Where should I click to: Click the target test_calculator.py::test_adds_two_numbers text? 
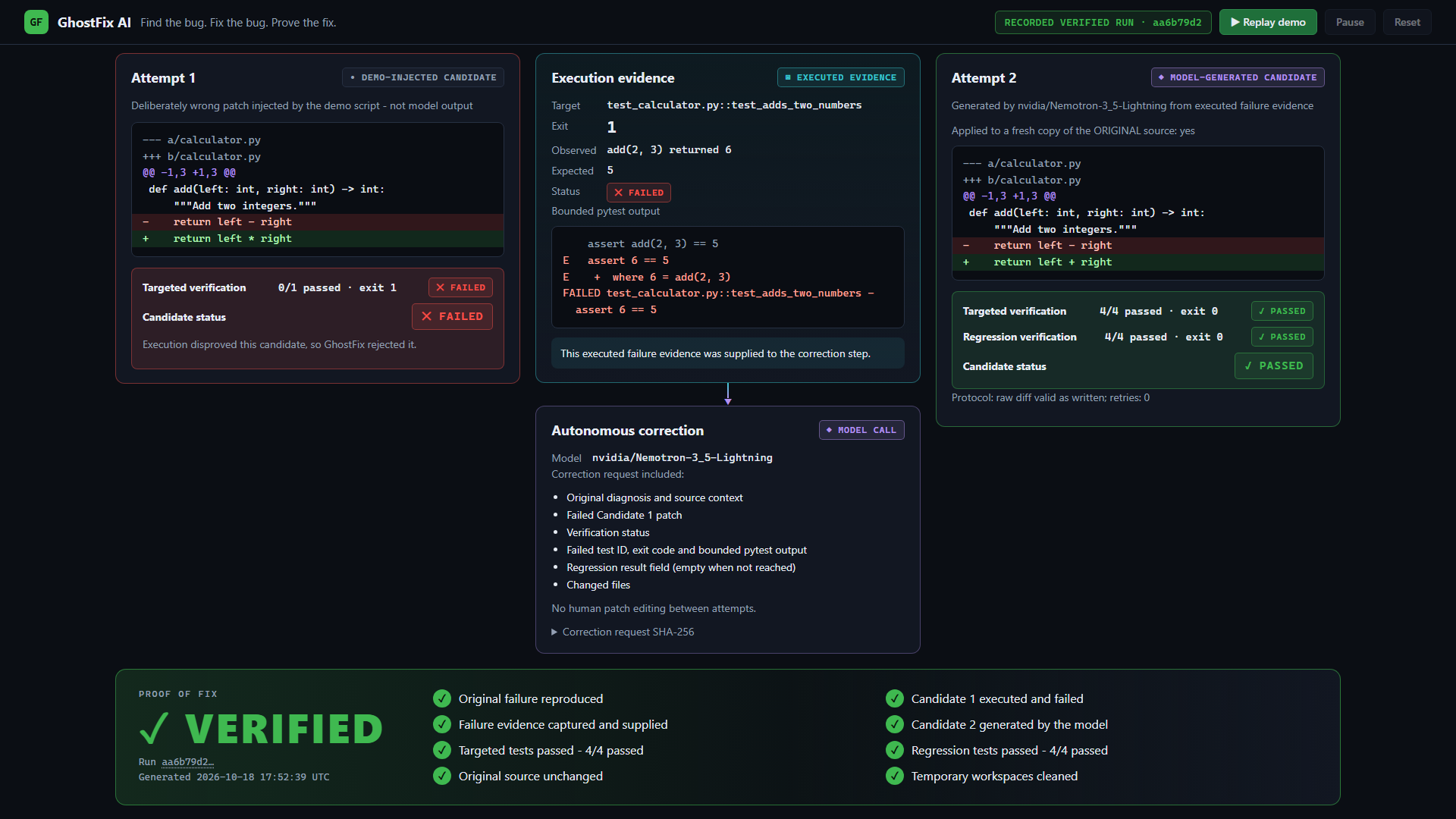[734, 105]
